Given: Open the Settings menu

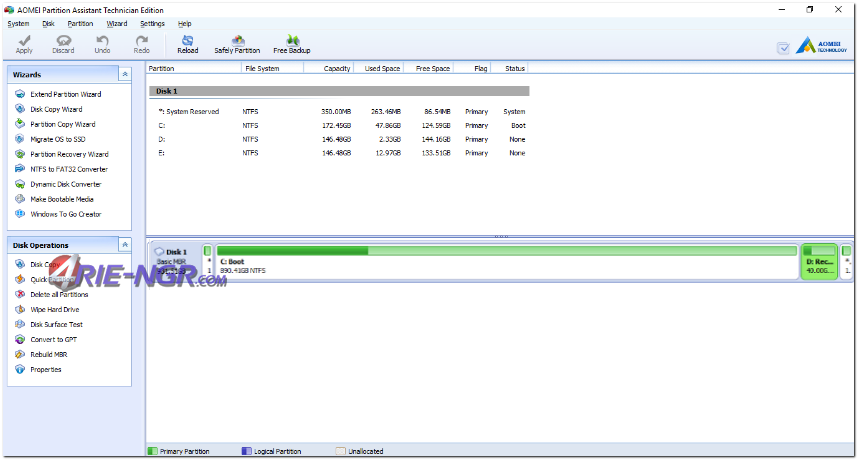Looking at the screenshot, I should (x=152, y=24).
